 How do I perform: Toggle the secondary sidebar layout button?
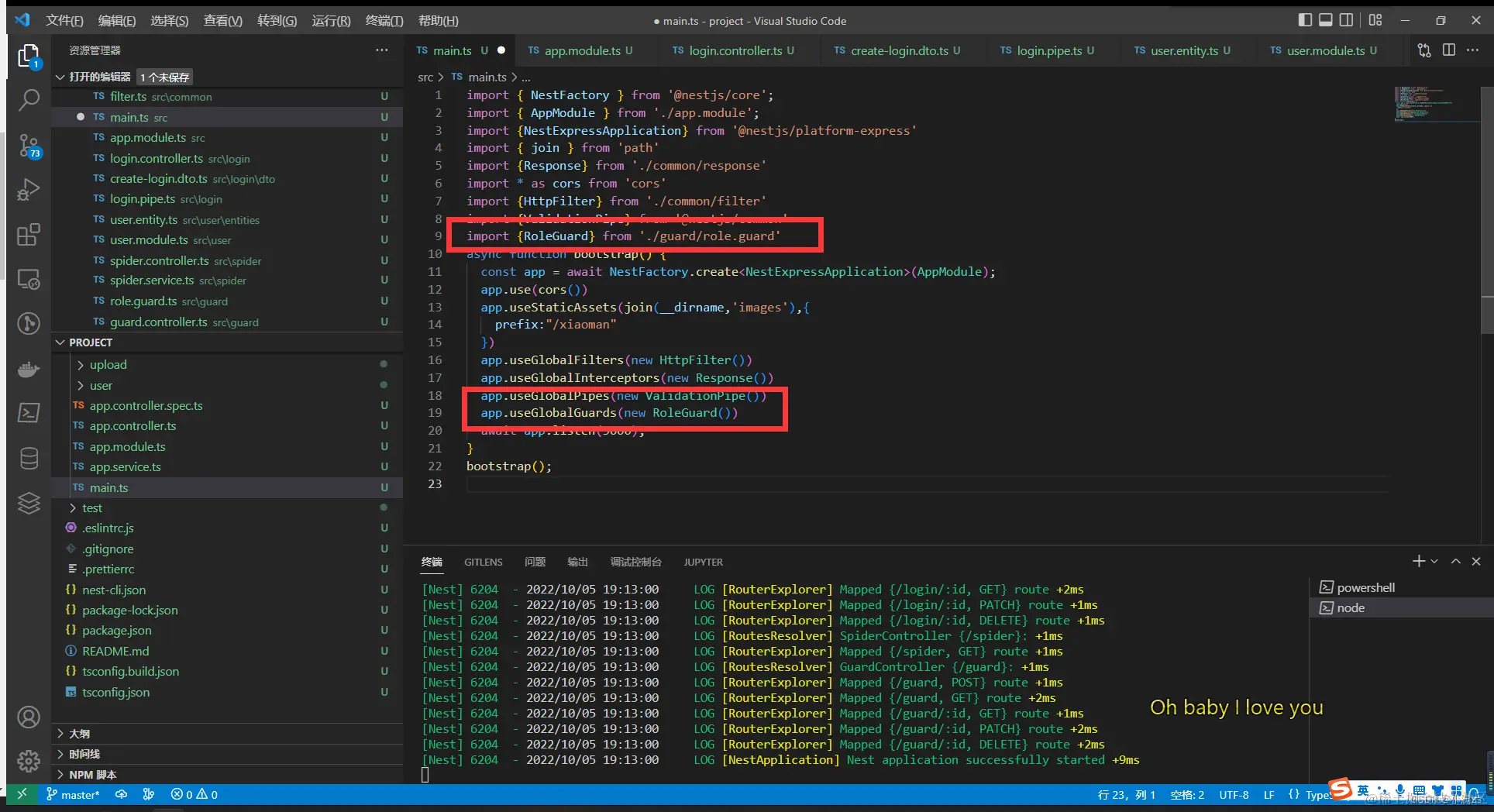coord(1347,20)
